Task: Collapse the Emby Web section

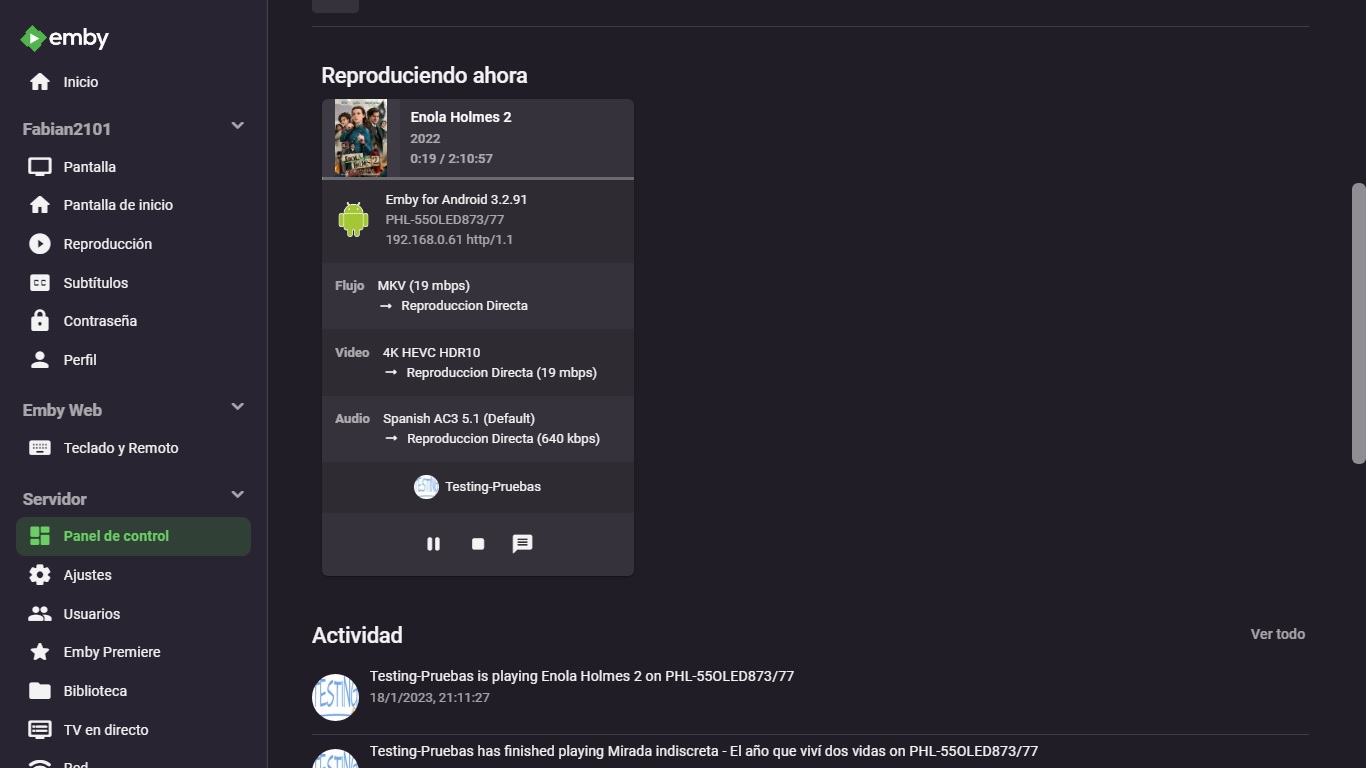Action: pos(237,407)
